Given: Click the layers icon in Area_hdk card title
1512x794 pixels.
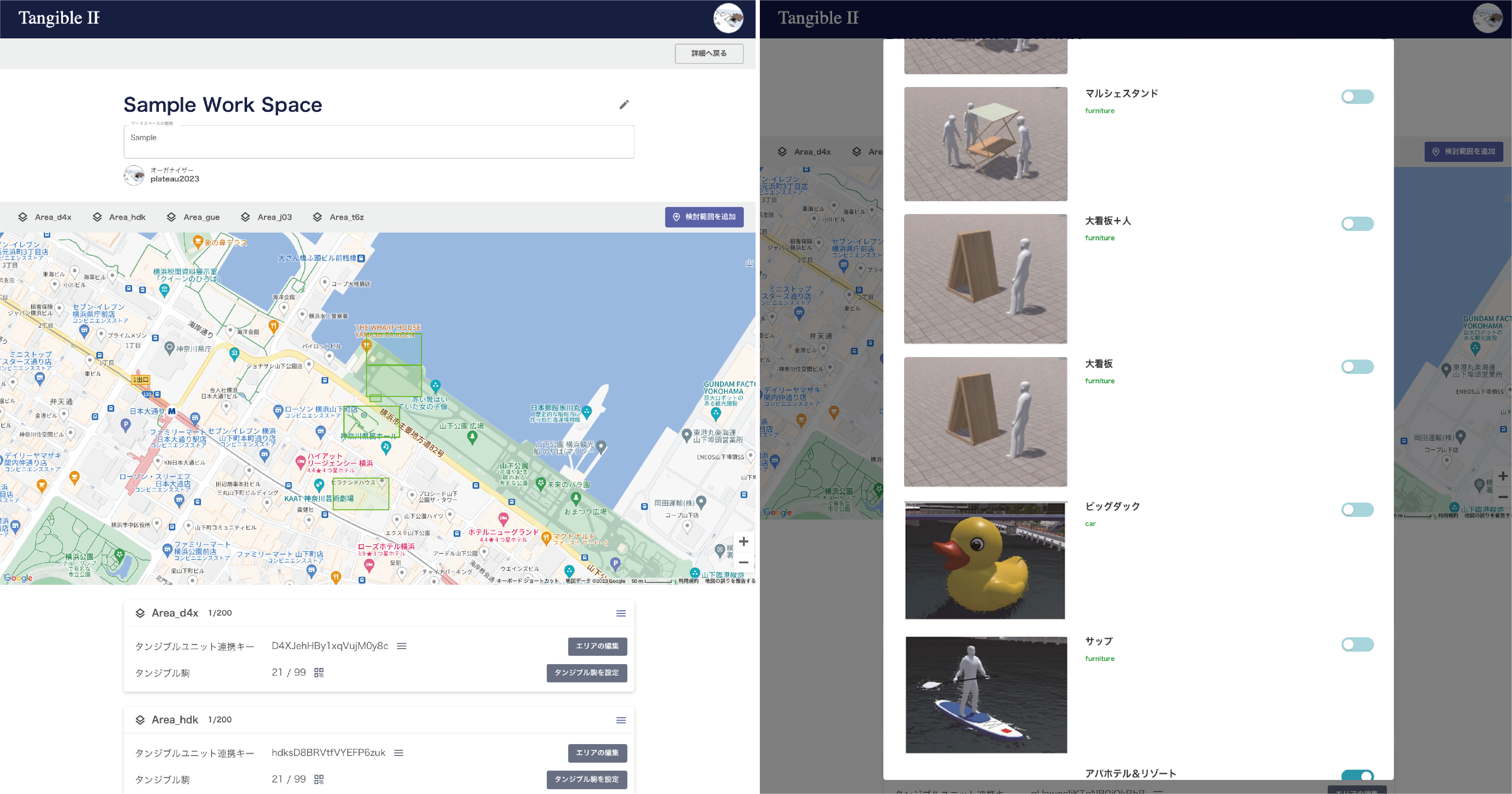Looking at the screenshot, I should [x=140, y=720].
